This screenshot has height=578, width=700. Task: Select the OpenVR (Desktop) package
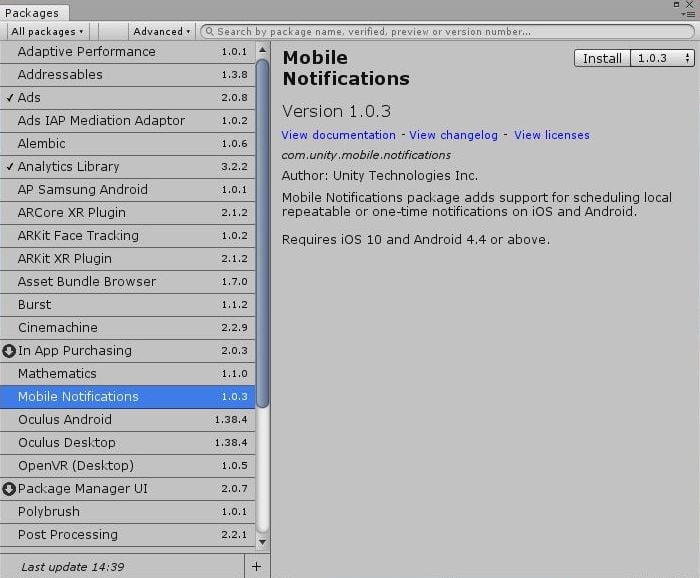pyautogui.click(x=128, y=466)
